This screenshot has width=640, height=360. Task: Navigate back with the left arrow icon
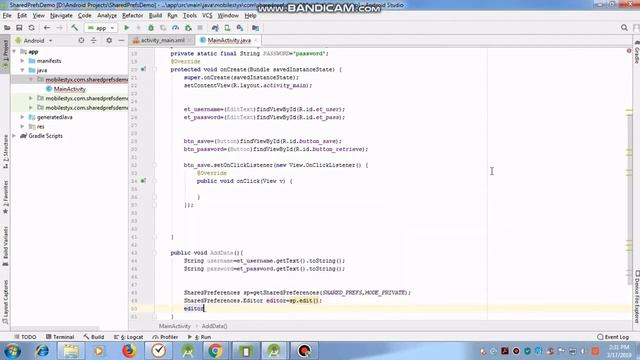point(47,28)
